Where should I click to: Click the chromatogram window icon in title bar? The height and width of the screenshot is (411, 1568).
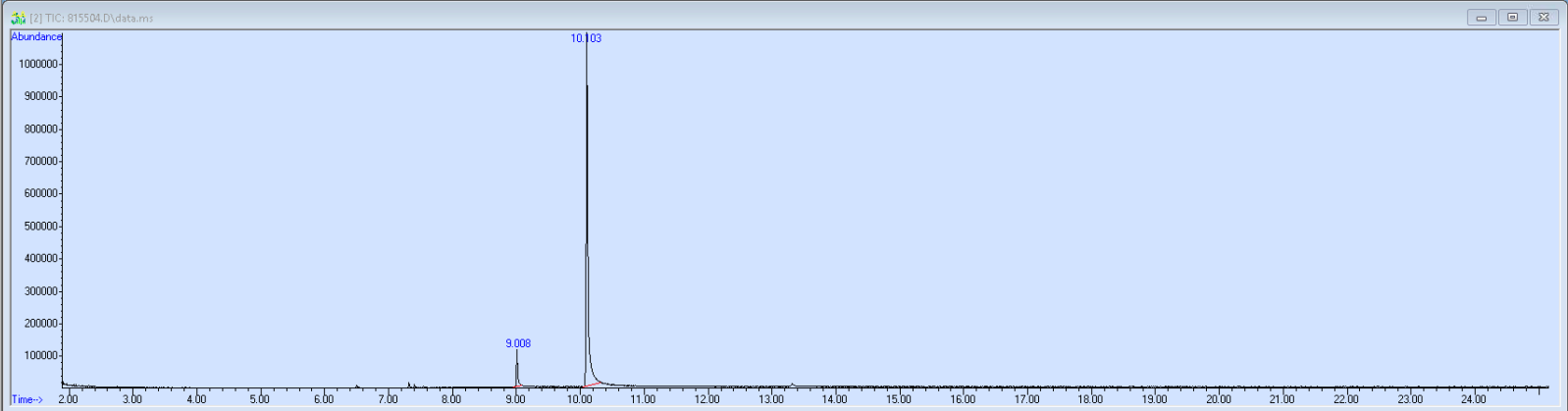18,18
